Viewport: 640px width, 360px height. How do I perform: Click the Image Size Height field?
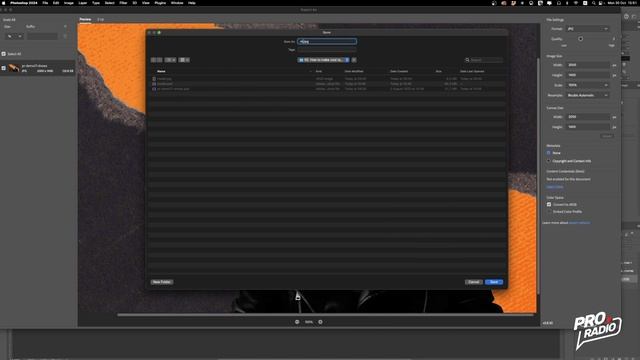pyautogui.click(x=588, y=75)
